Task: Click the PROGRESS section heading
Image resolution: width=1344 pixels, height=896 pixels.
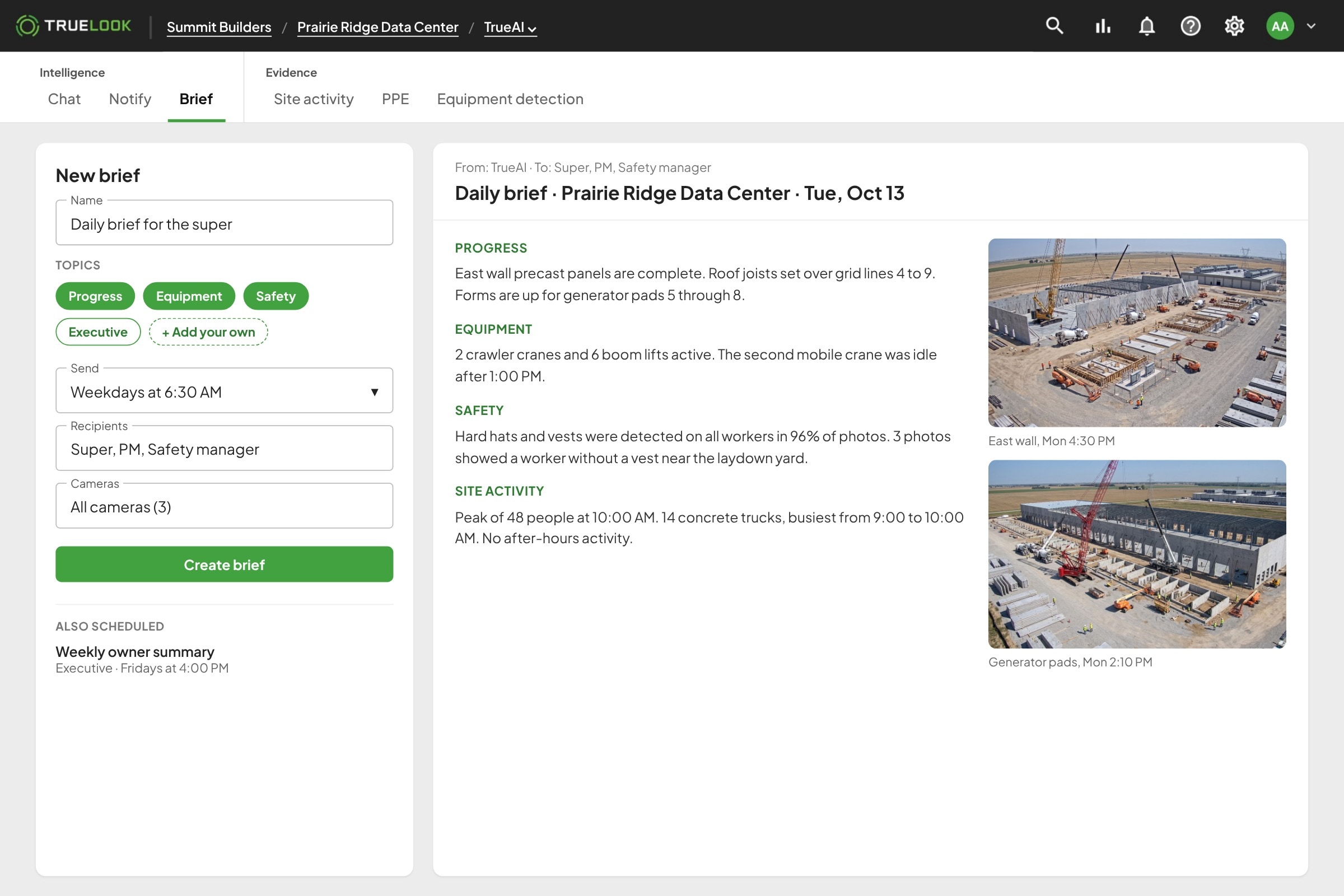Action: coord(491,248)
